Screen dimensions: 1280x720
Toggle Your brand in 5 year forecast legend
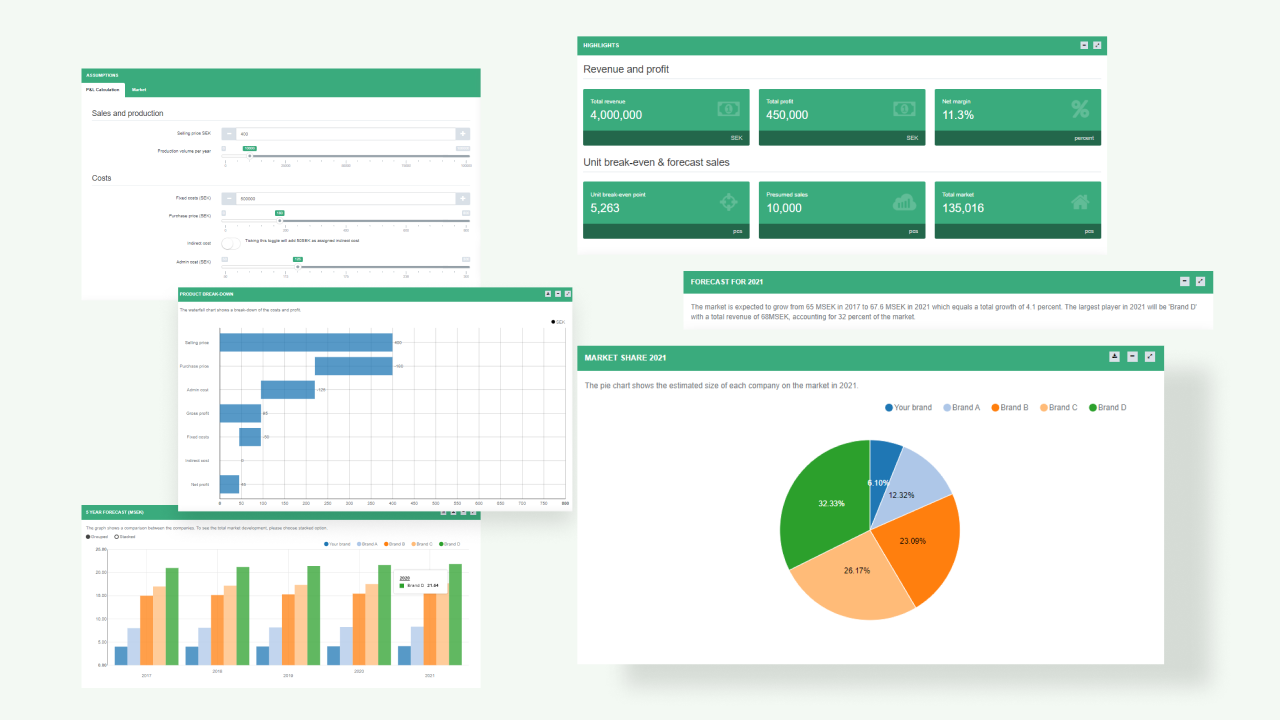[x=337, y=544]
